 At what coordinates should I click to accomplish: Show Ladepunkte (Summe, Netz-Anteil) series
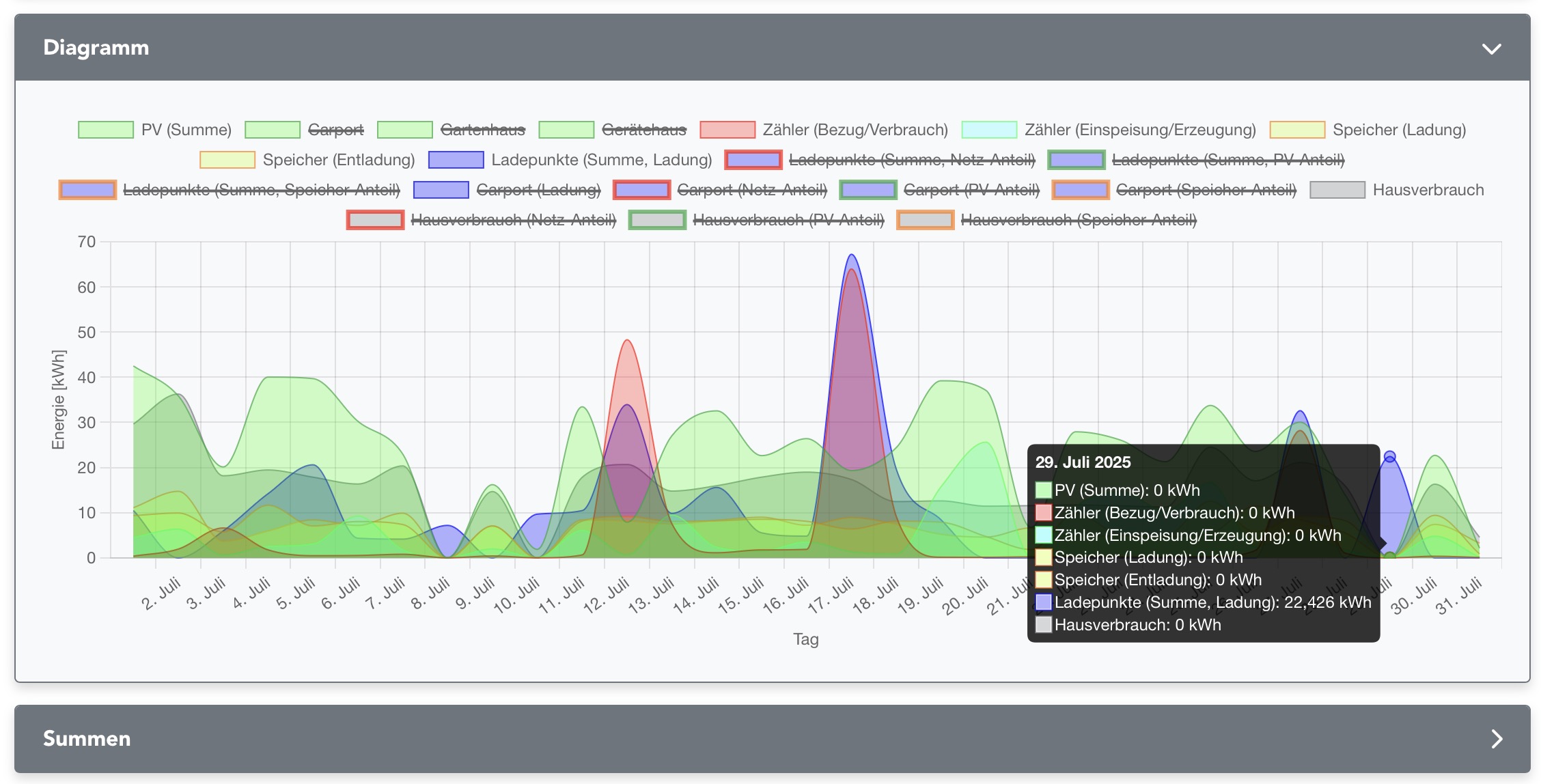[x=911, y=160]
